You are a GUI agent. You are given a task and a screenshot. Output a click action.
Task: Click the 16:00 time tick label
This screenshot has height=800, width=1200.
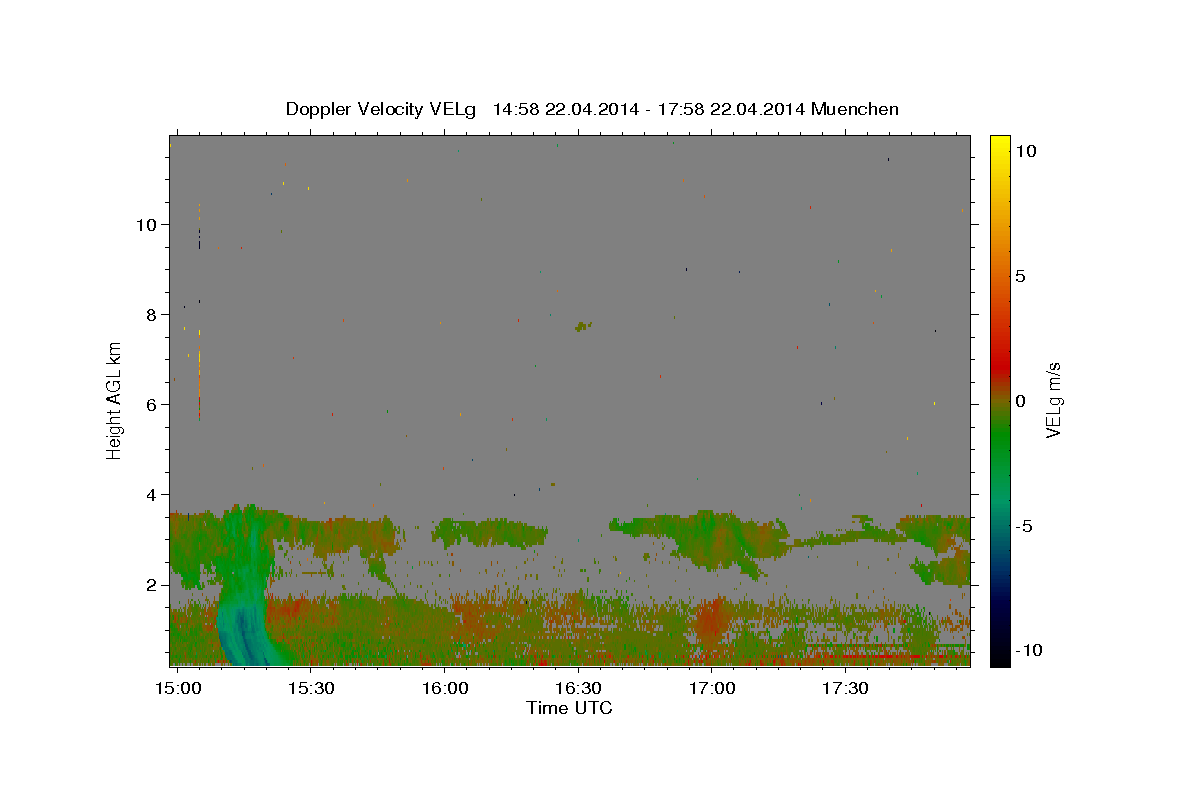click(445, 689)
